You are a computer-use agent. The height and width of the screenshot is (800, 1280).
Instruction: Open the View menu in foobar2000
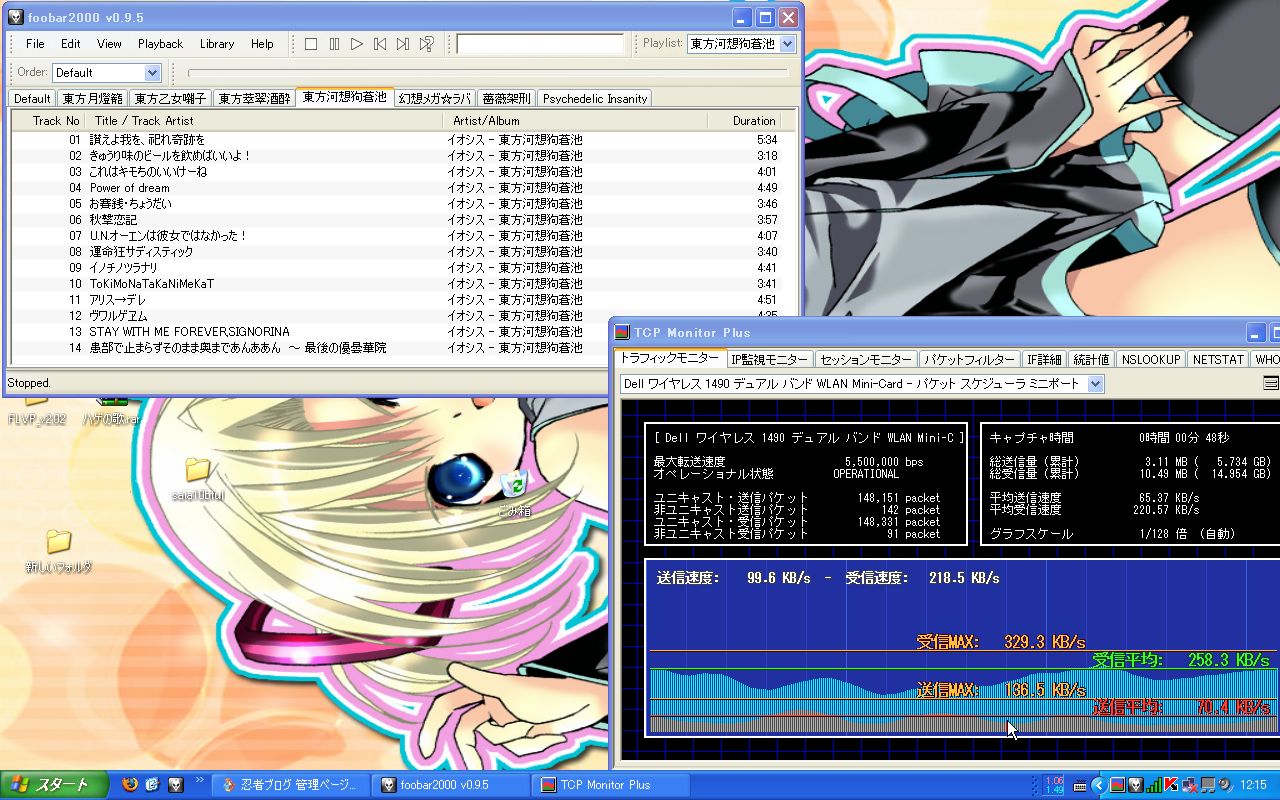coord(109,44)
